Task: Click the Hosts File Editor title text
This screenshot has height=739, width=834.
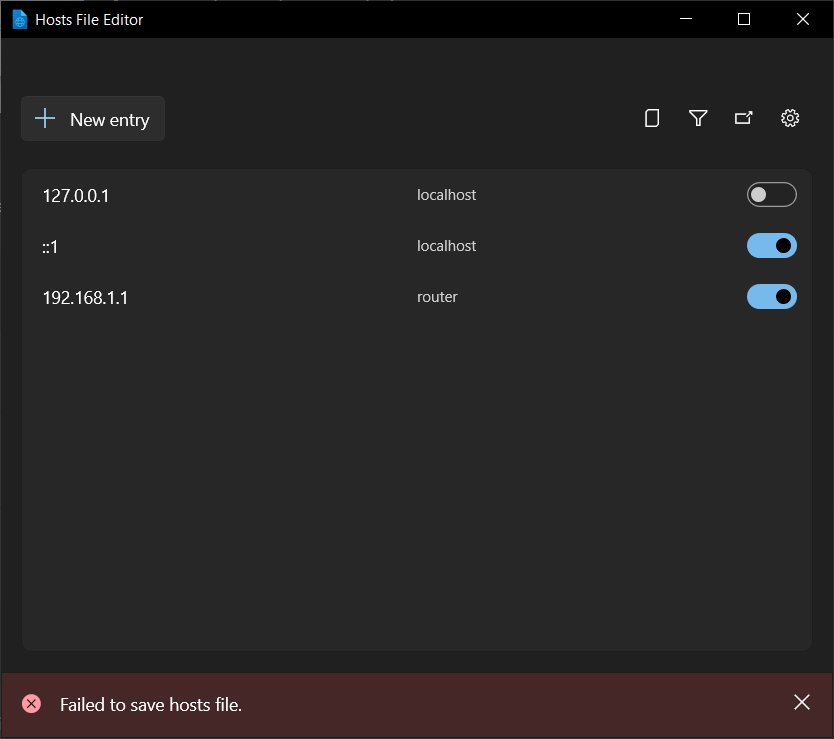Action: [x=87, y=19]
